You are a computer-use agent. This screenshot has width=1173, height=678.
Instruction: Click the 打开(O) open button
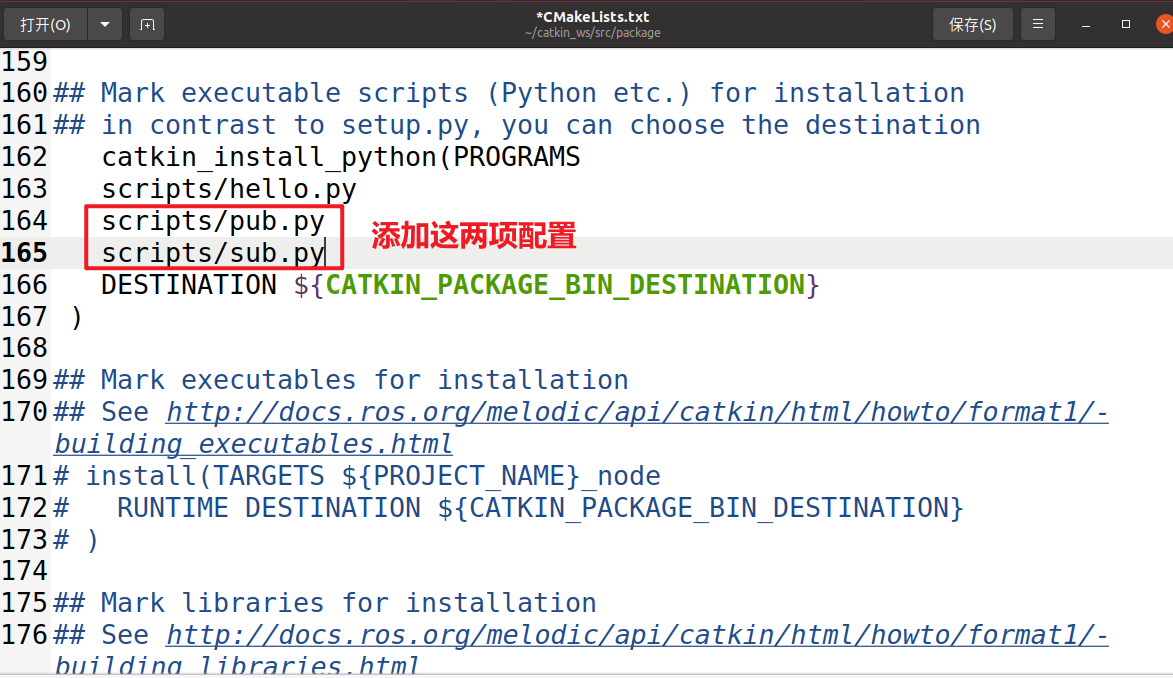click(45, 24)
